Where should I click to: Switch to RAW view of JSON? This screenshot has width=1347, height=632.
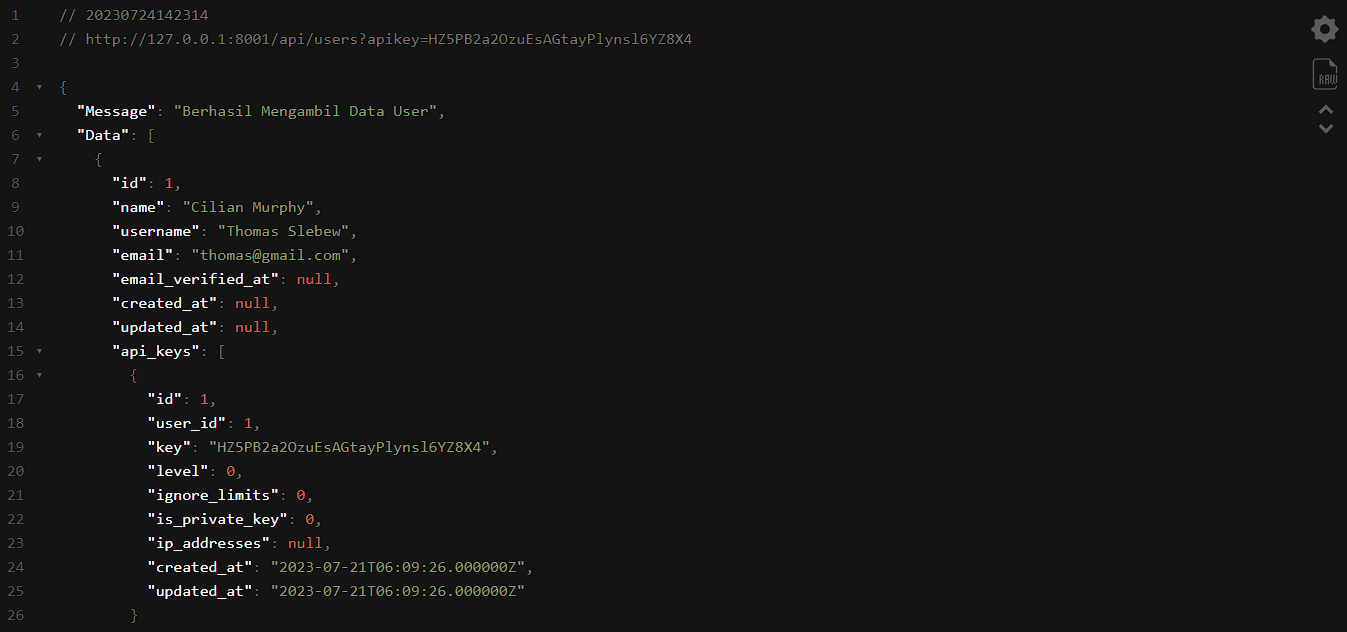[1325, 75]
